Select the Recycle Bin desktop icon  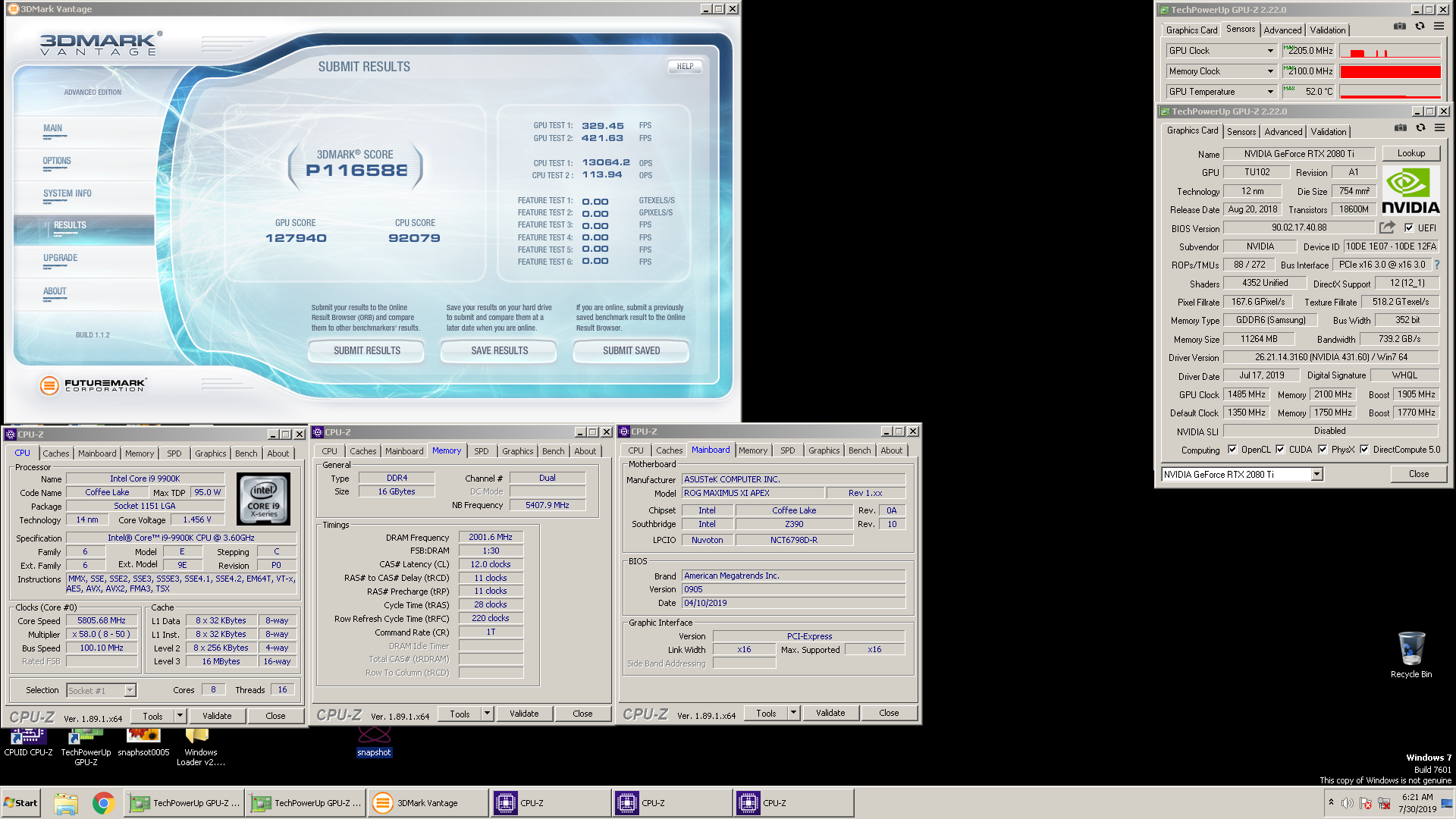coord(1411,654)
